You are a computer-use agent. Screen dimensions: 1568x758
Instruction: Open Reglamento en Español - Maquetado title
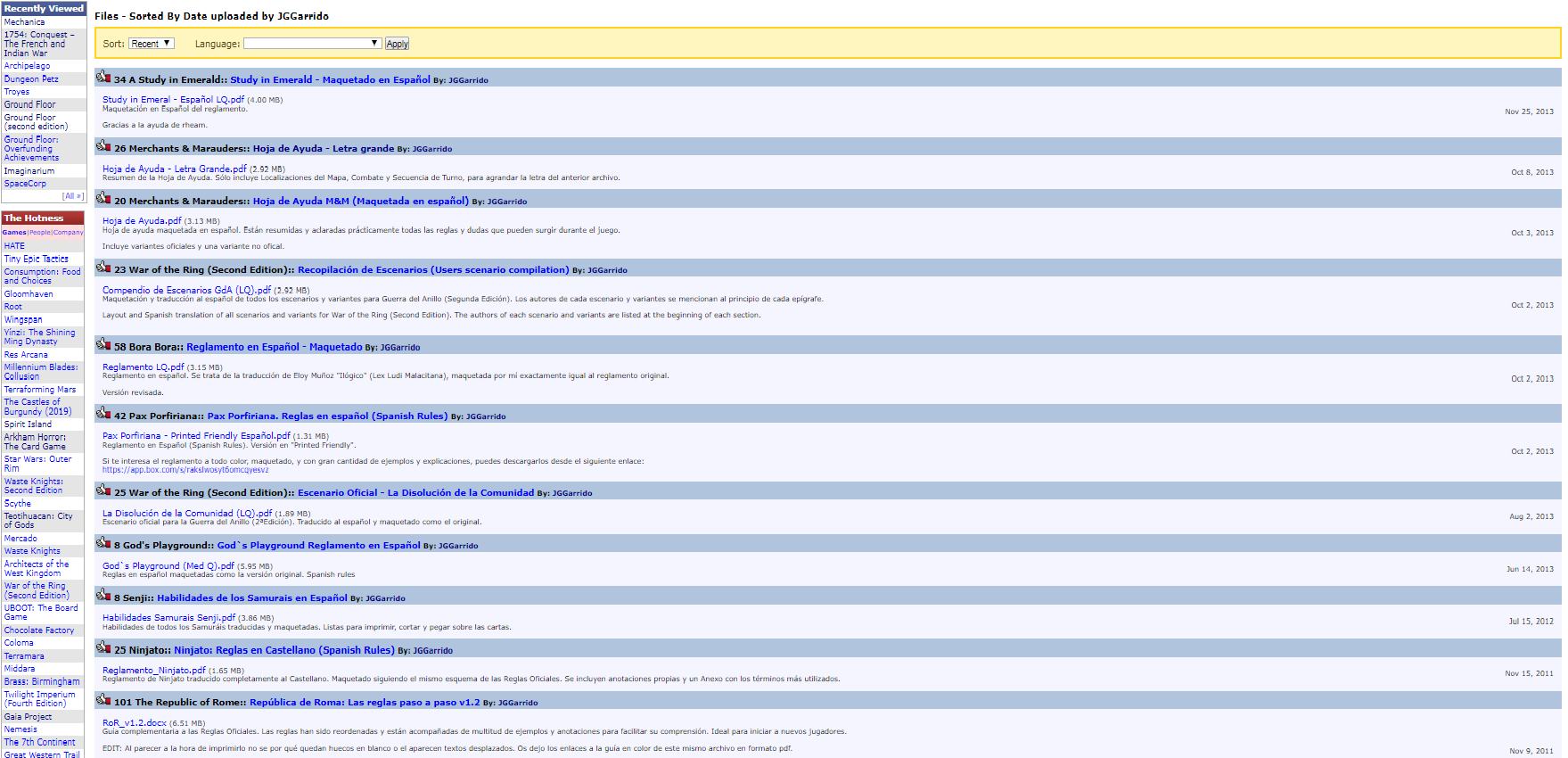(275, 347)
